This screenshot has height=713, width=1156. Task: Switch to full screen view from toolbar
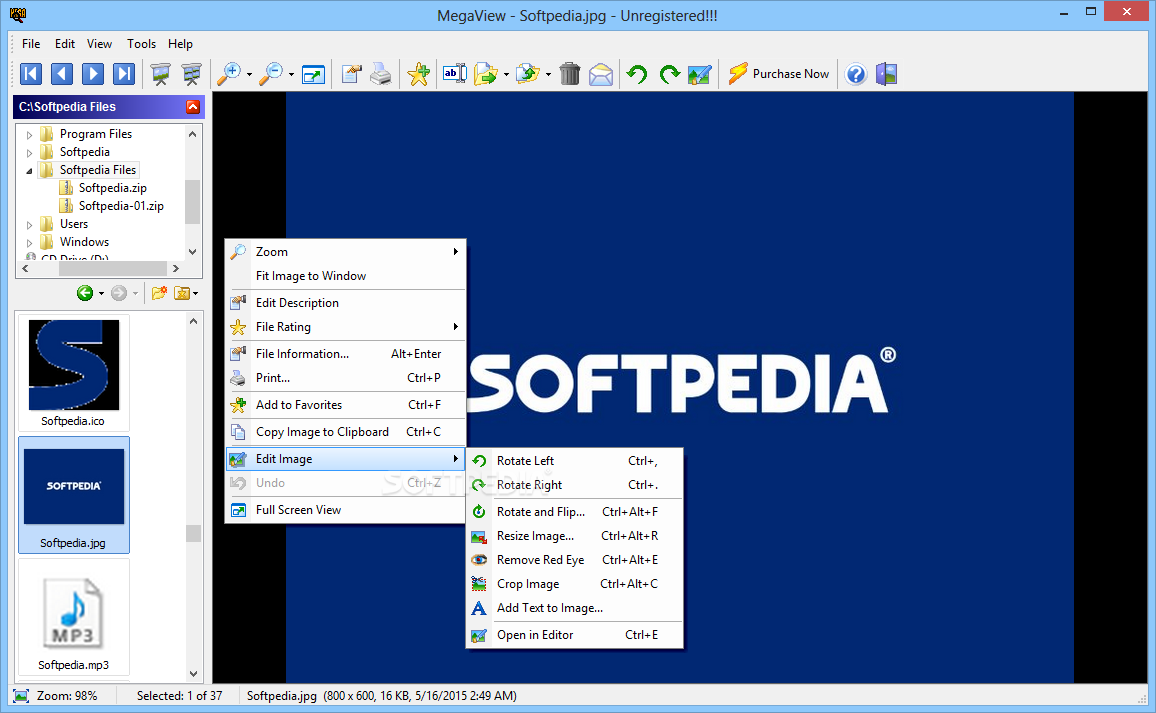pos(313,74)
